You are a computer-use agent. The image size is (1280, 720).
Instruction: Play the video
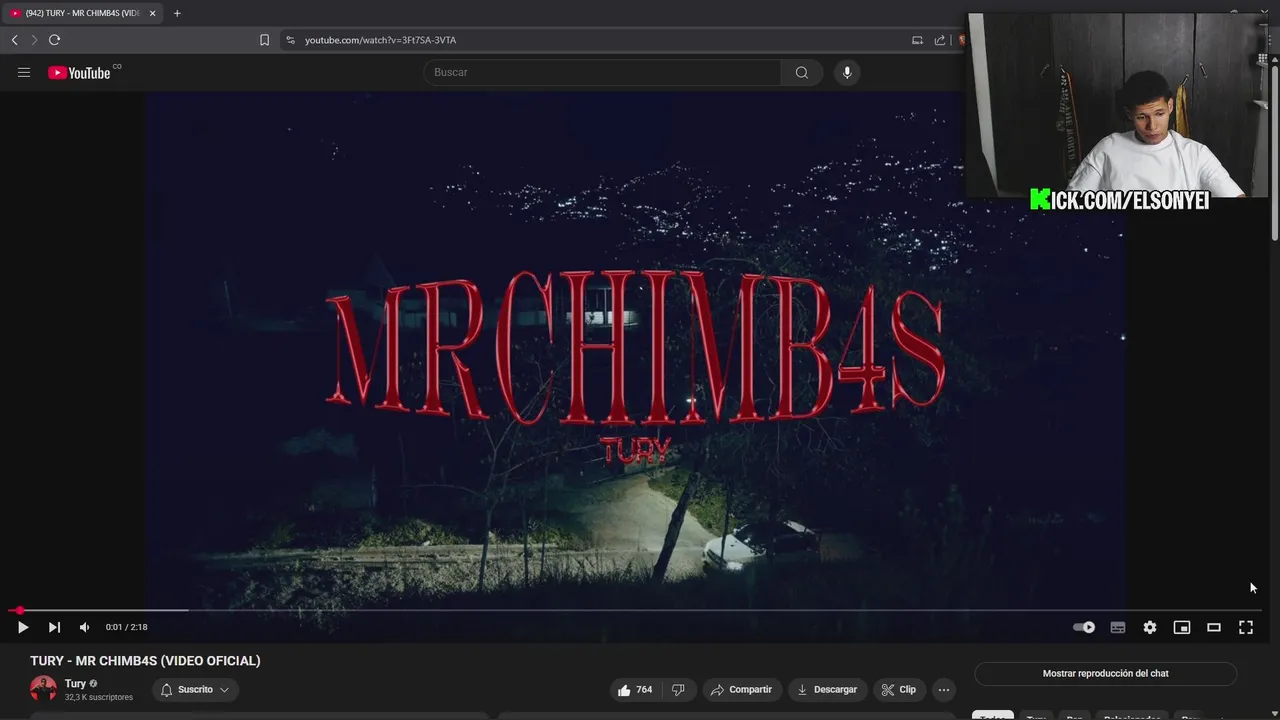pyautogui.click(x=22, y=627)
